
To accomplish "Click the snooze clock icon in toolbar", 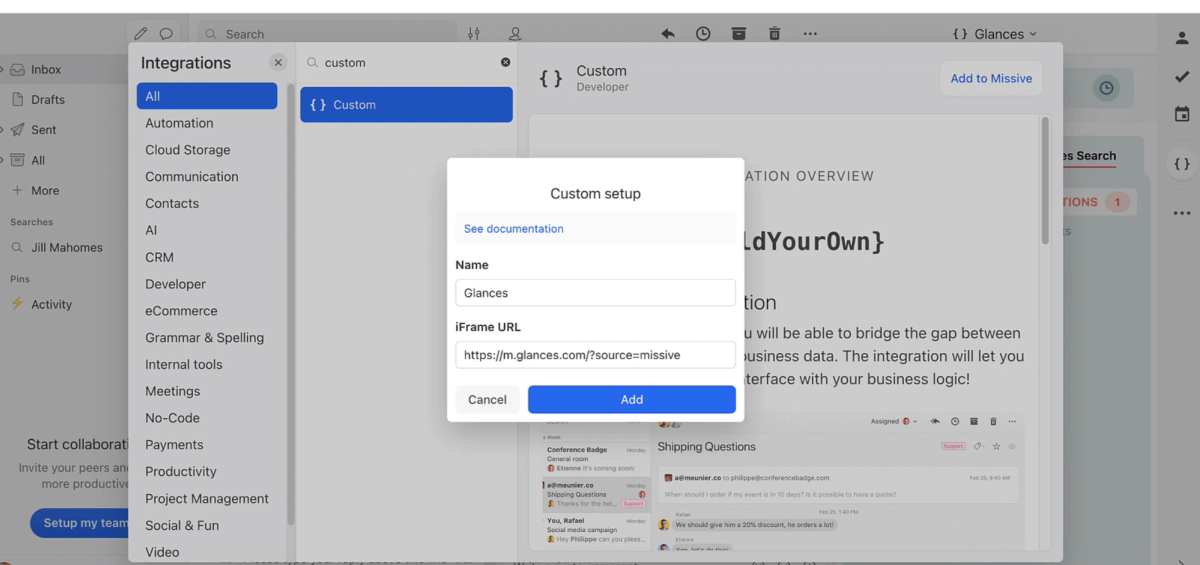I will tap(703, 34).
